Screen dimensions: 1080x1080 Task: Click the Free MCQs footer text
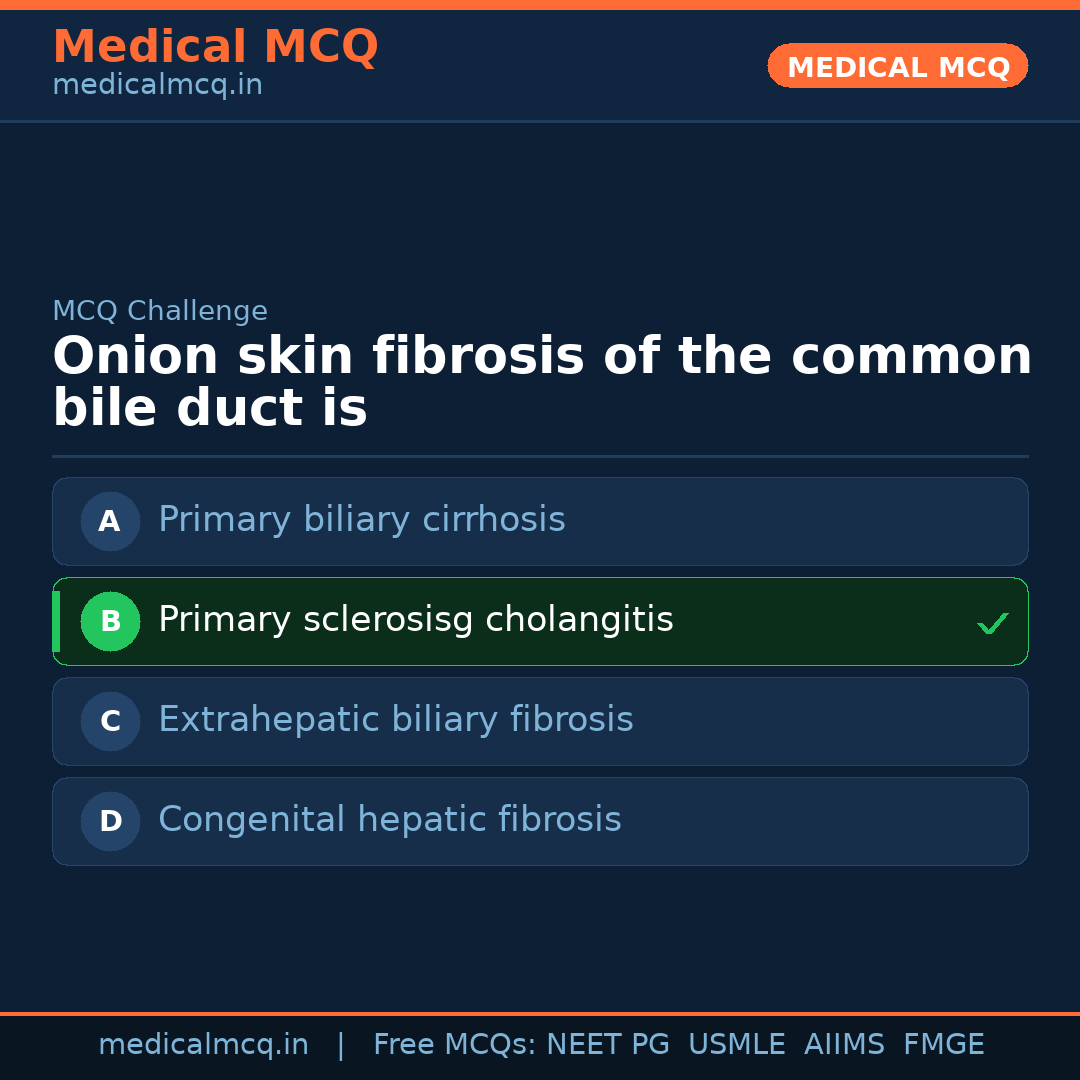tap(455, 1045)
